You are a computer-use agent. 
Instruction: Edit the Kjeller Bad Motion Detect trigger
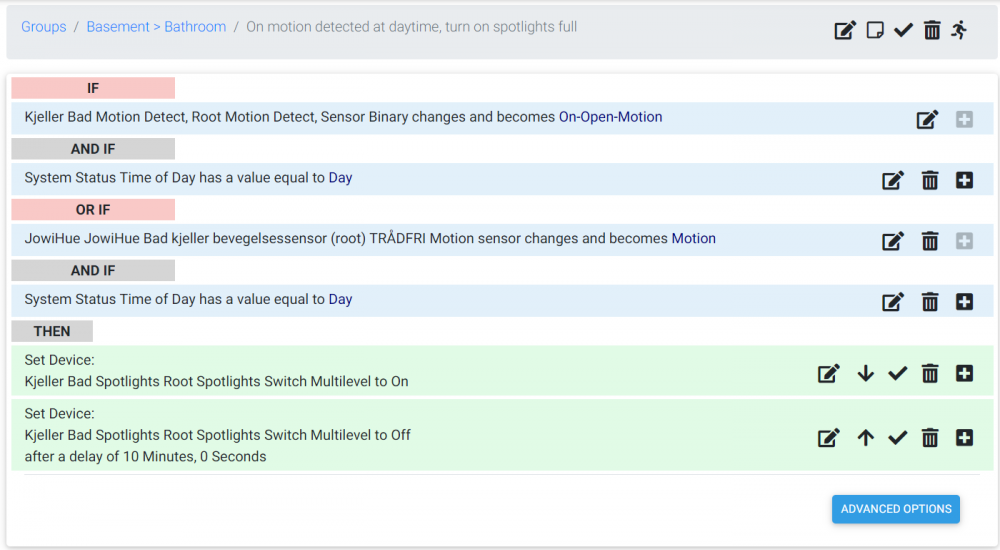pyautogui.click(x=927, y=119)
